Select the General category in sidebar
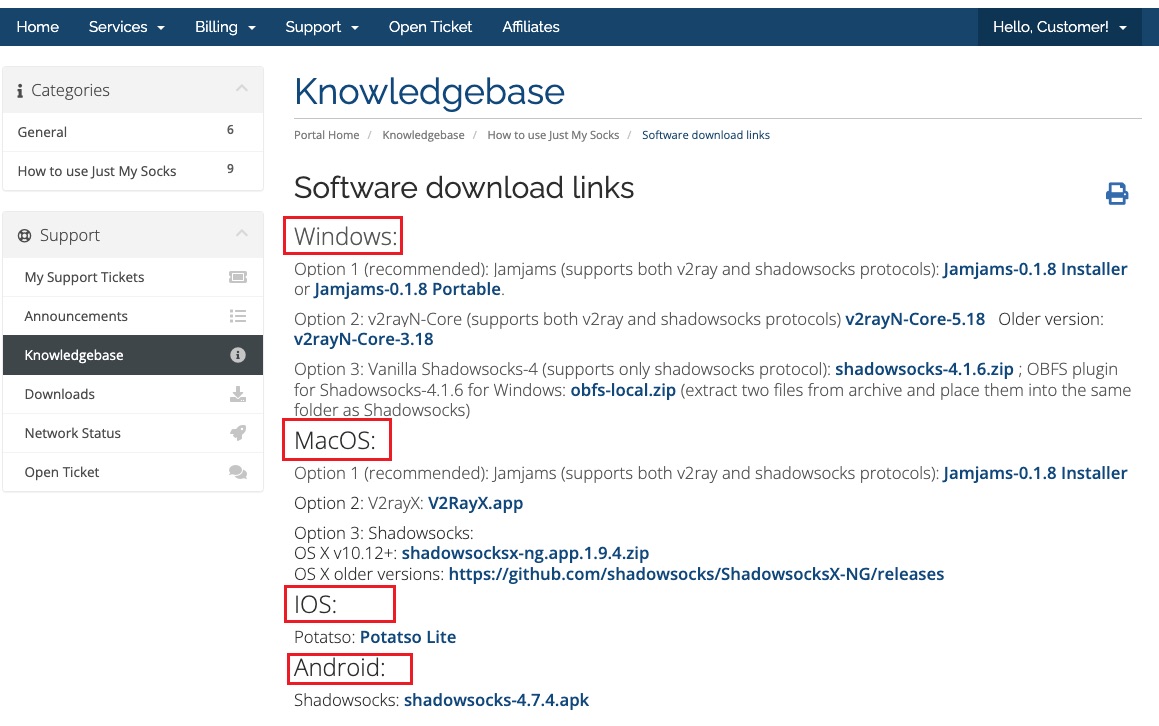This screenshot has width=1159, height=726. [x=42, y=132]
